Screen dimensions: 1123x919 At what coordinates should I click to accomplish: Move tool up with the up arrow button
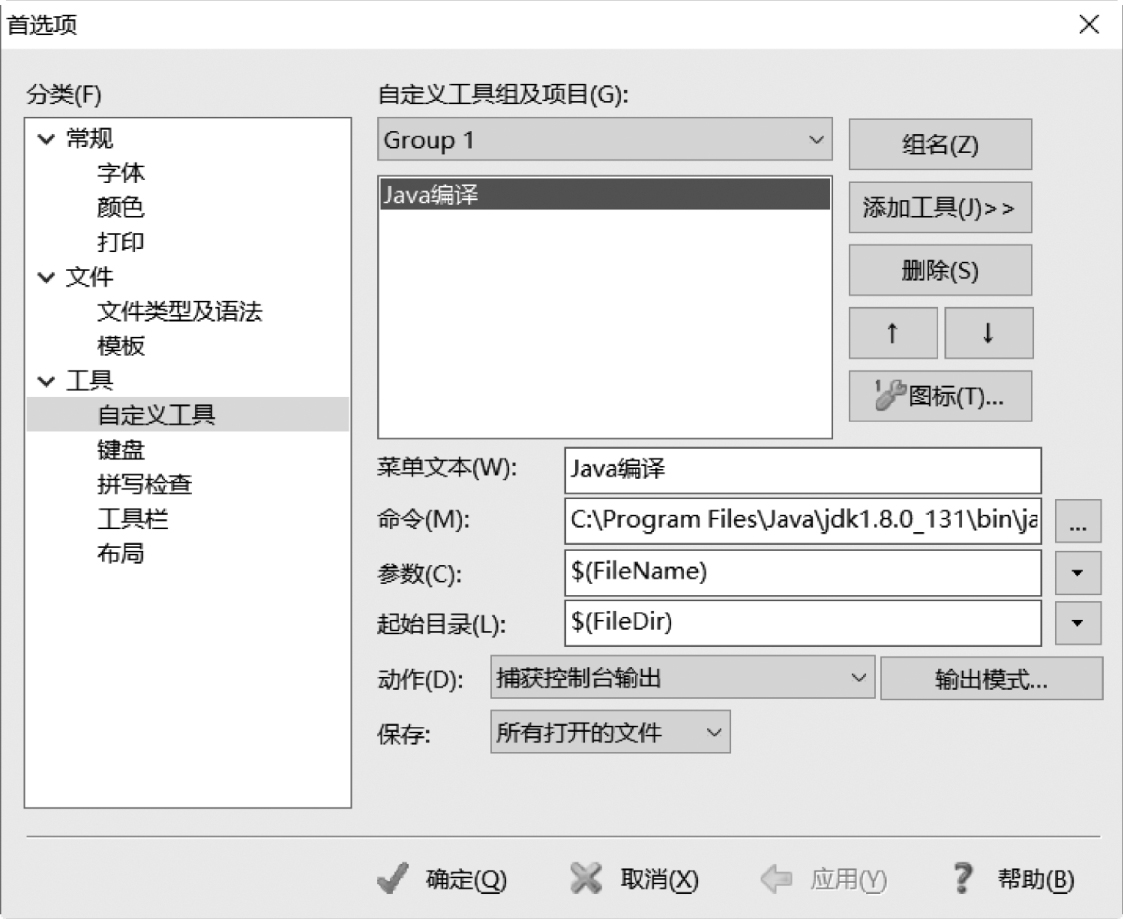click(x=893, y=333)
